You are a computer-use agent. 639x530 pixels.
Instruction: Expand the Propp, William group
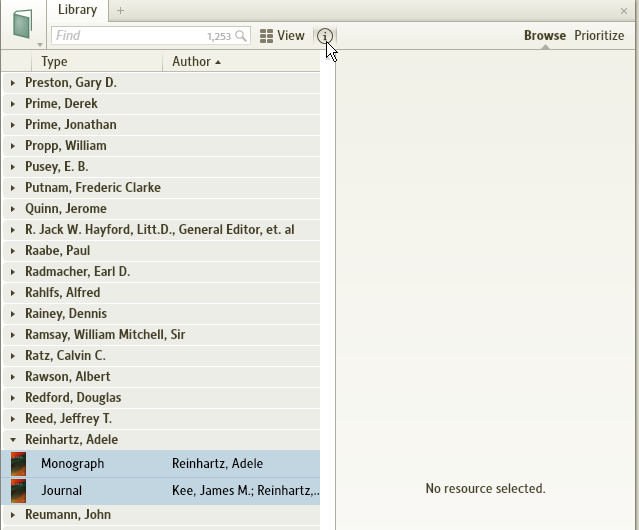pyautogui.click(x=13, y=146)
